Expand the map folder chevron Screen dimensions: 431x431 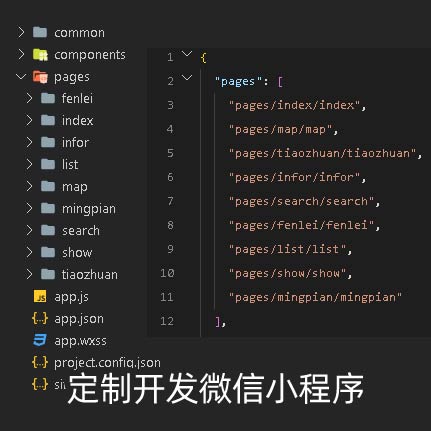(x=29, y=186)
